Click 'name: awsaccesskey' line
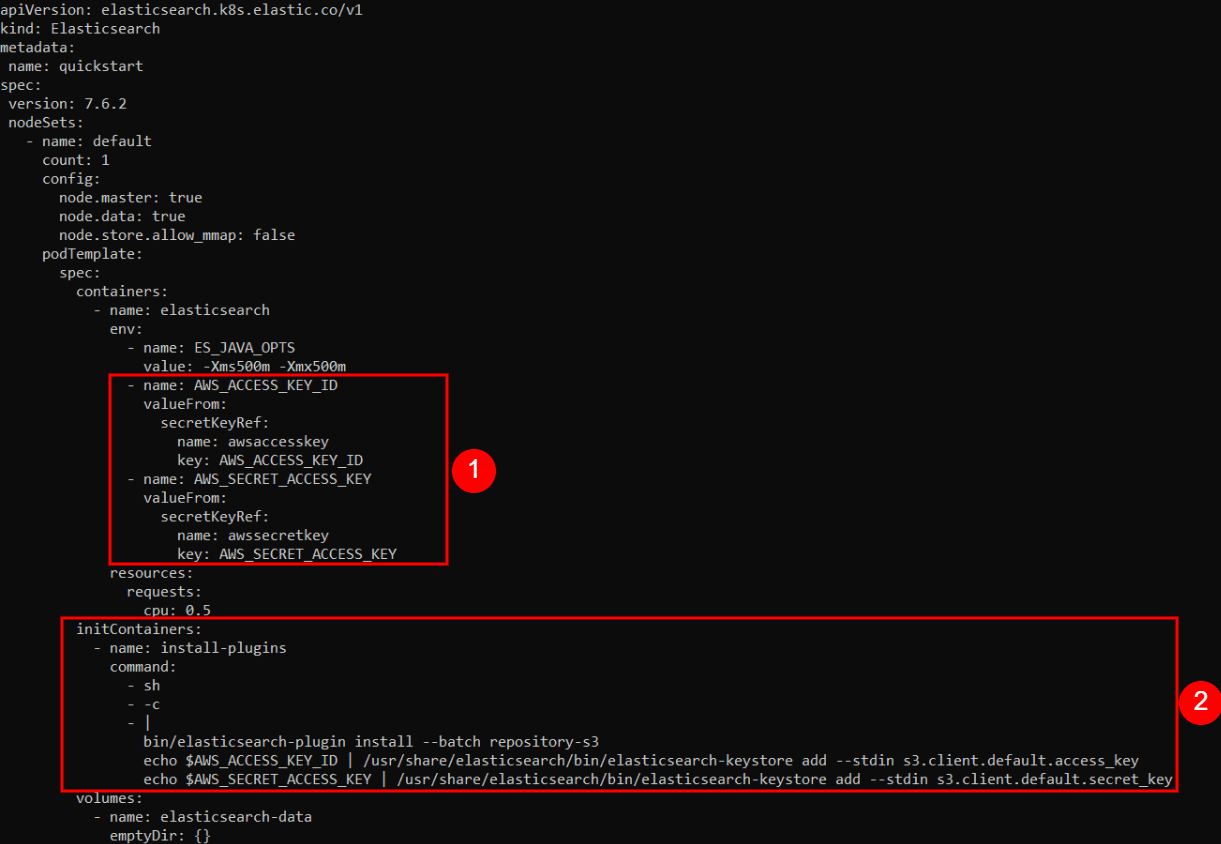The height and width of the screenshot is (844, 1221). click(x=253, y=441)
